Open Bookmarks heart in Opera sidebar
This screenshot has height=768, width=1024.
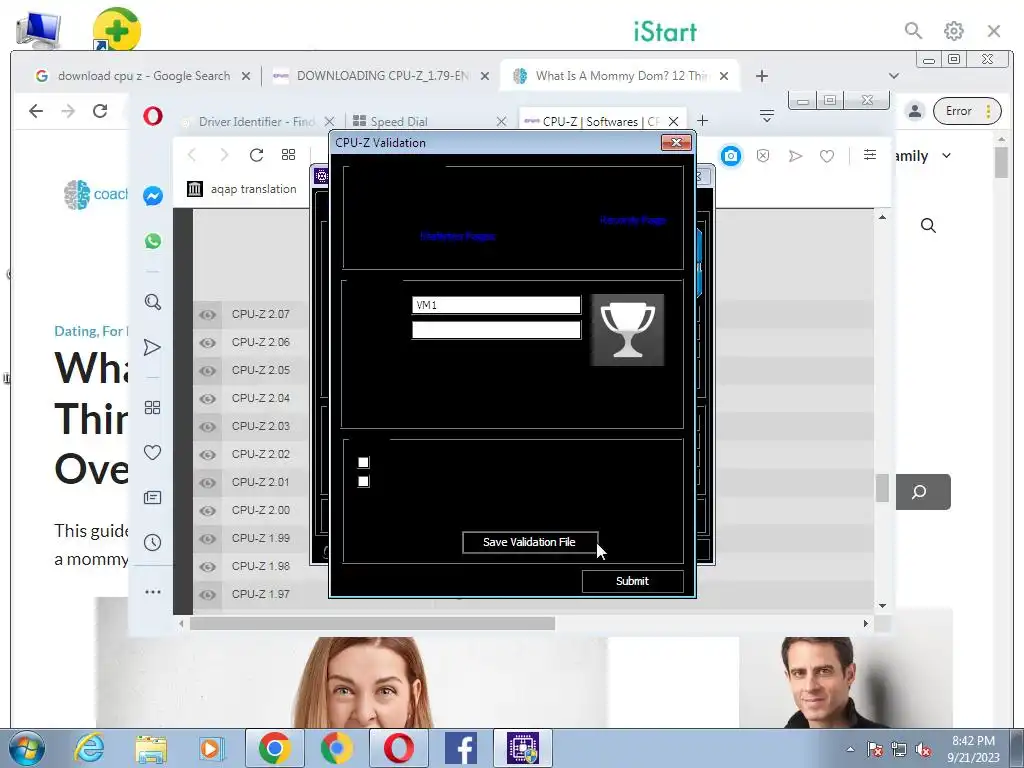coord(152,453)
